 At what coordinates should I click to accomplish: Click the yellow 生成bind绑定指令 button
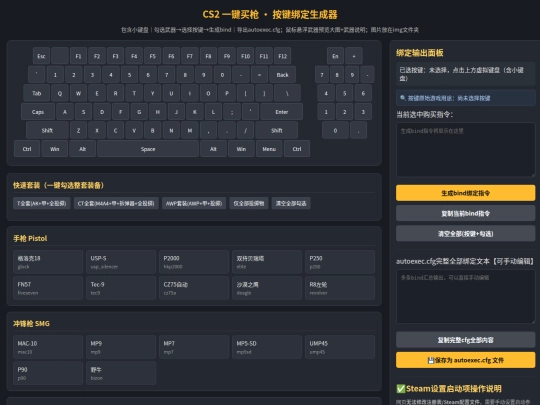coord(465,193)
